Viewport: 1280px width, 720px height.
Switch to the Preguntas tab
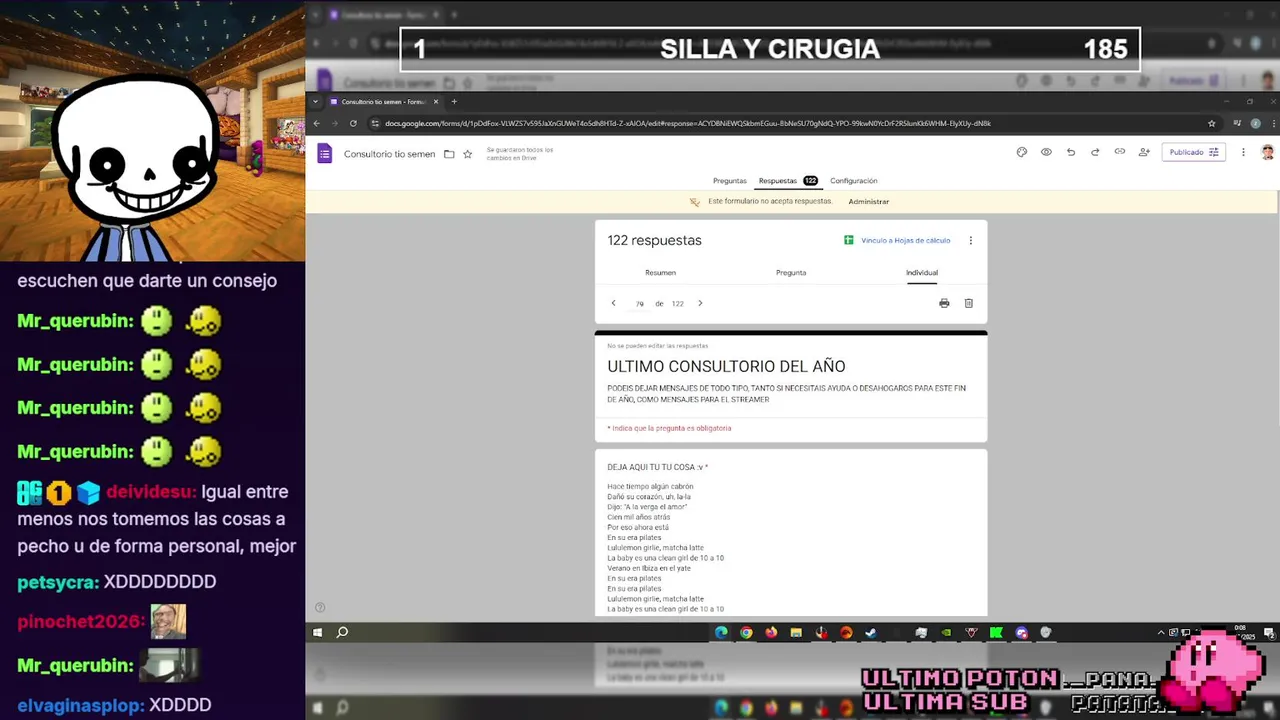pyautogui.click(x=729, y=181)
